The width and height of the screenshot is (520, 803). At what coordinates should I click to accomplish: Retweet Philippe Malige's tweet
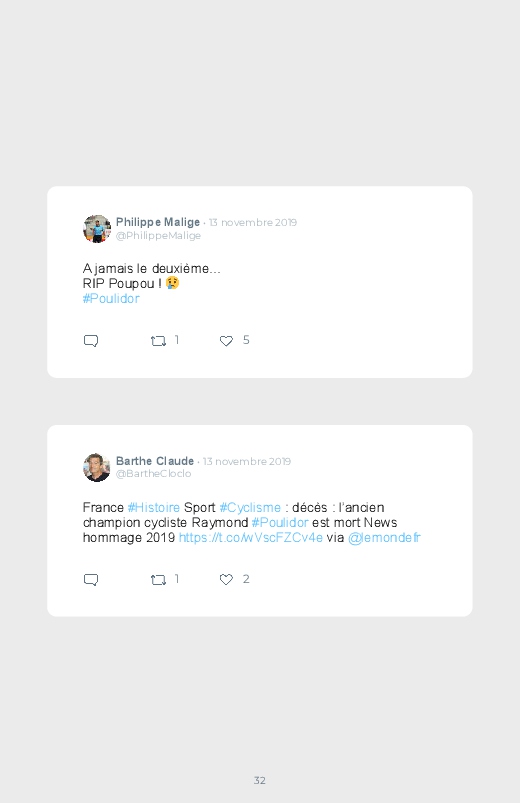point(158,341)
